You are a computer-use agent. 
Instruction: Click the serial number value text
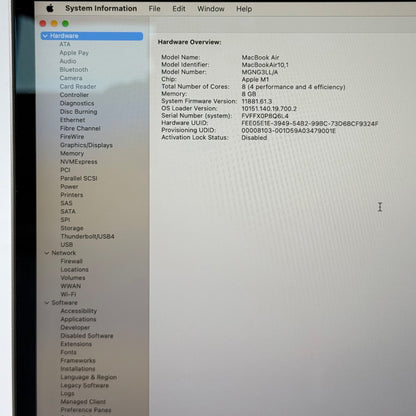coord(265,116)
